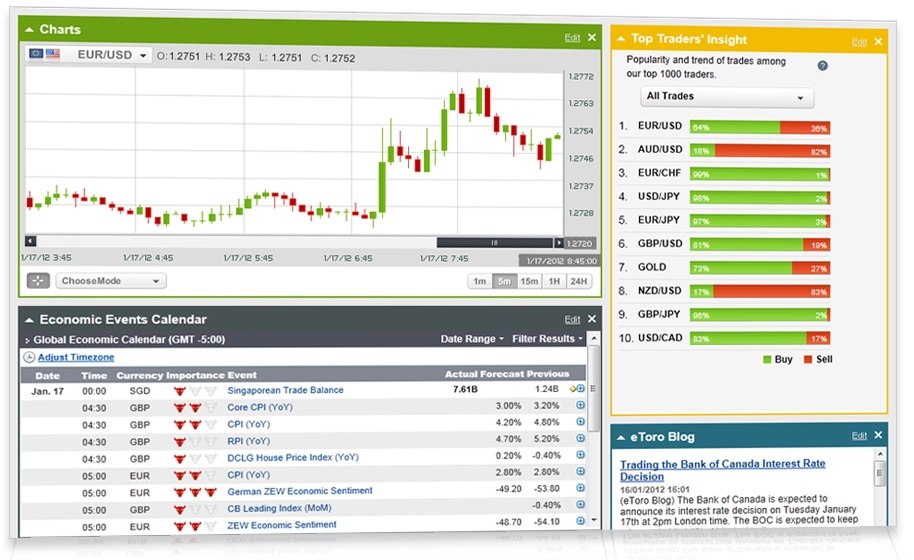Open the ChooseMode dropdown

click(111, 281)
